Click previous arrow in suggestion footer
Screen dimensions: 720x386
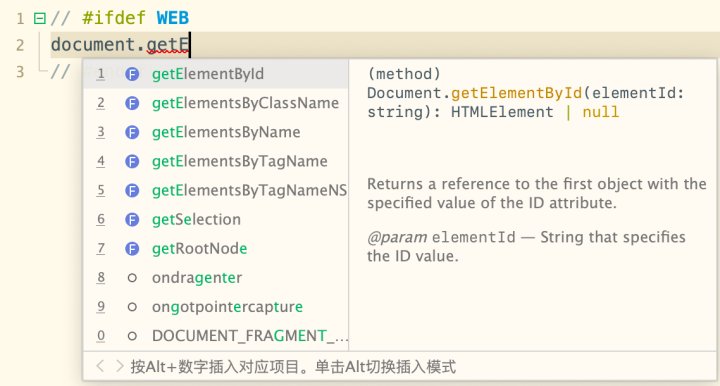[100, 366]
